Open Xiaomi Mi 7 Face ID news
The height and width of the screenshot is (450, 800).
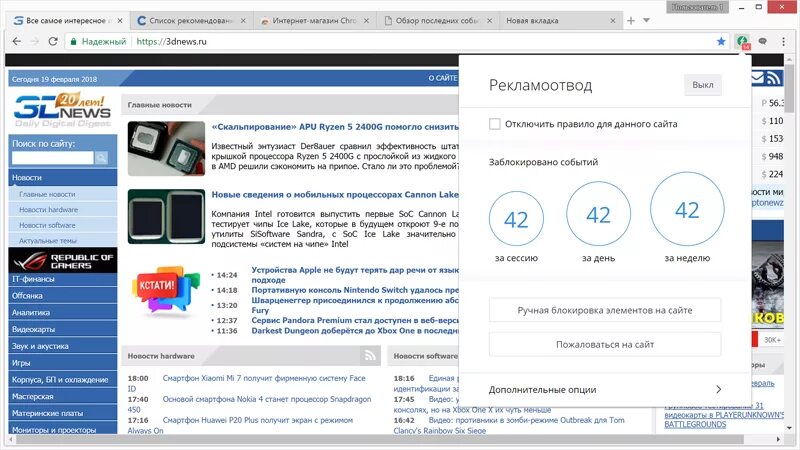pyautogui.click(x=264, y=378)
